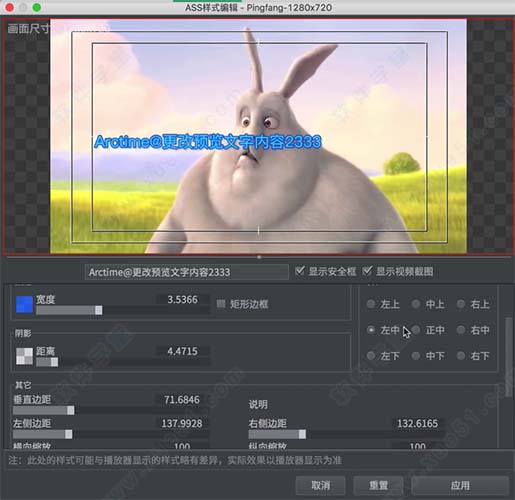
Task: Select the 右下 alignment radio button
Action: click(461, 356)
